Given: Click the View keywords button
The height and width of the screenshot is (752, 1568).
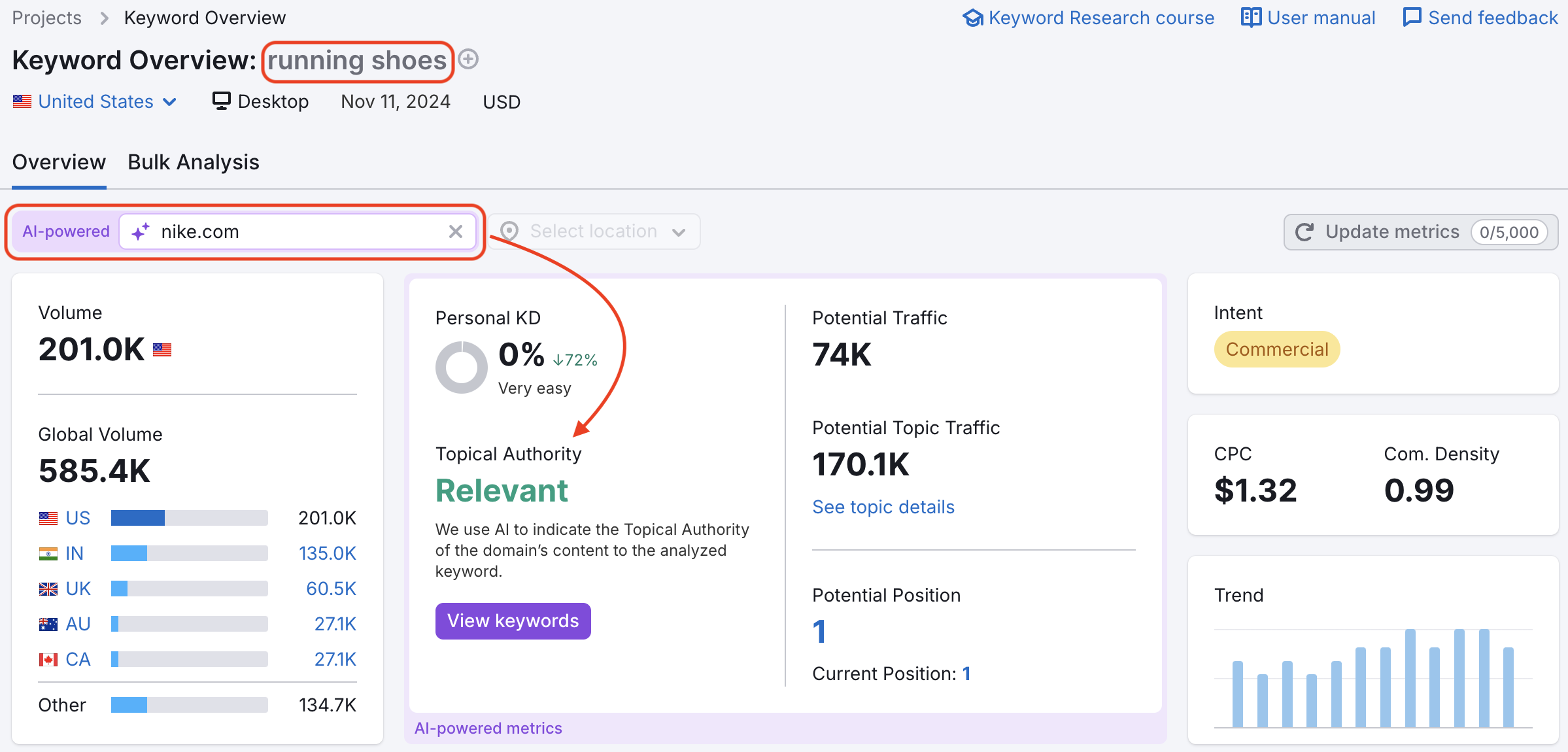Looking at the screenshot, I should coord(513,621).
